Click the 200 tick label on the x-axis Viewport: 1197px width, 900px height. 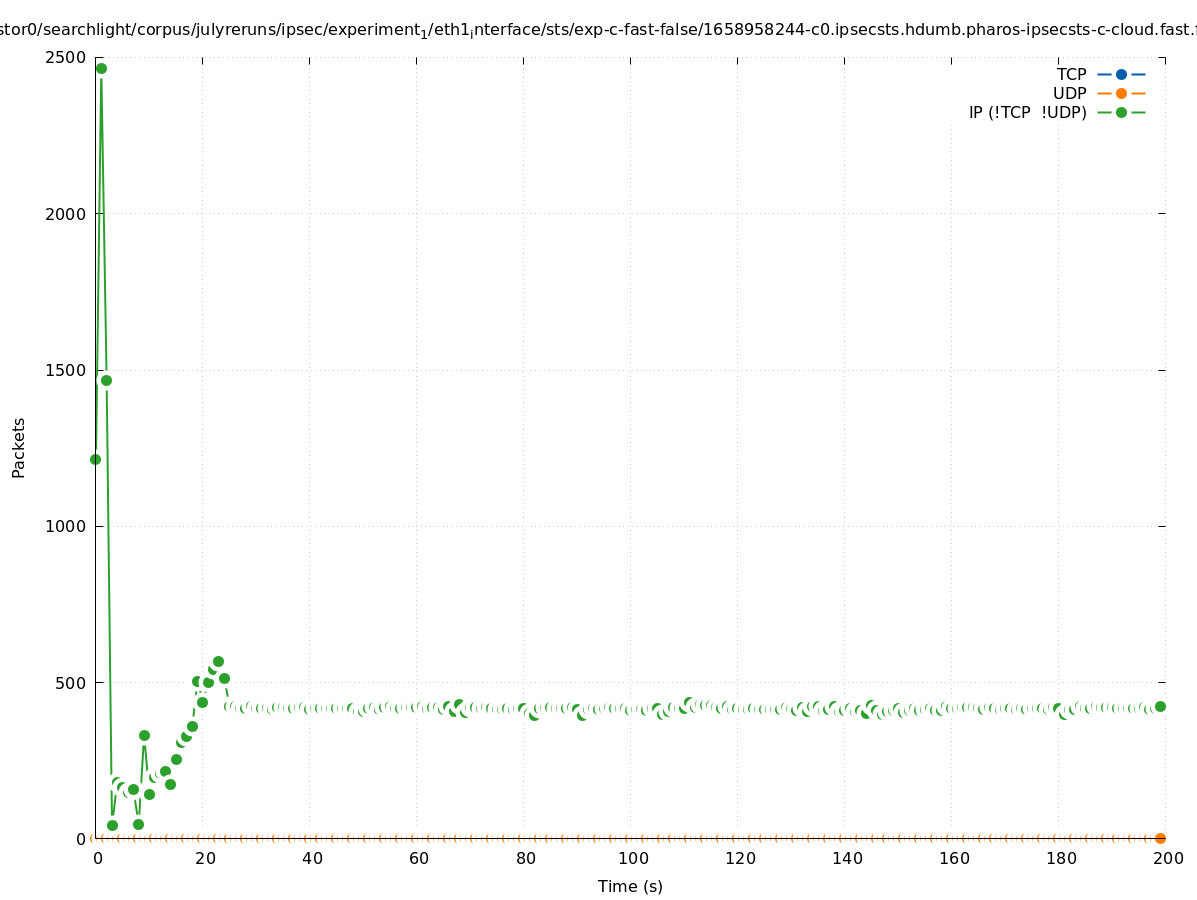click(1167, 858)
